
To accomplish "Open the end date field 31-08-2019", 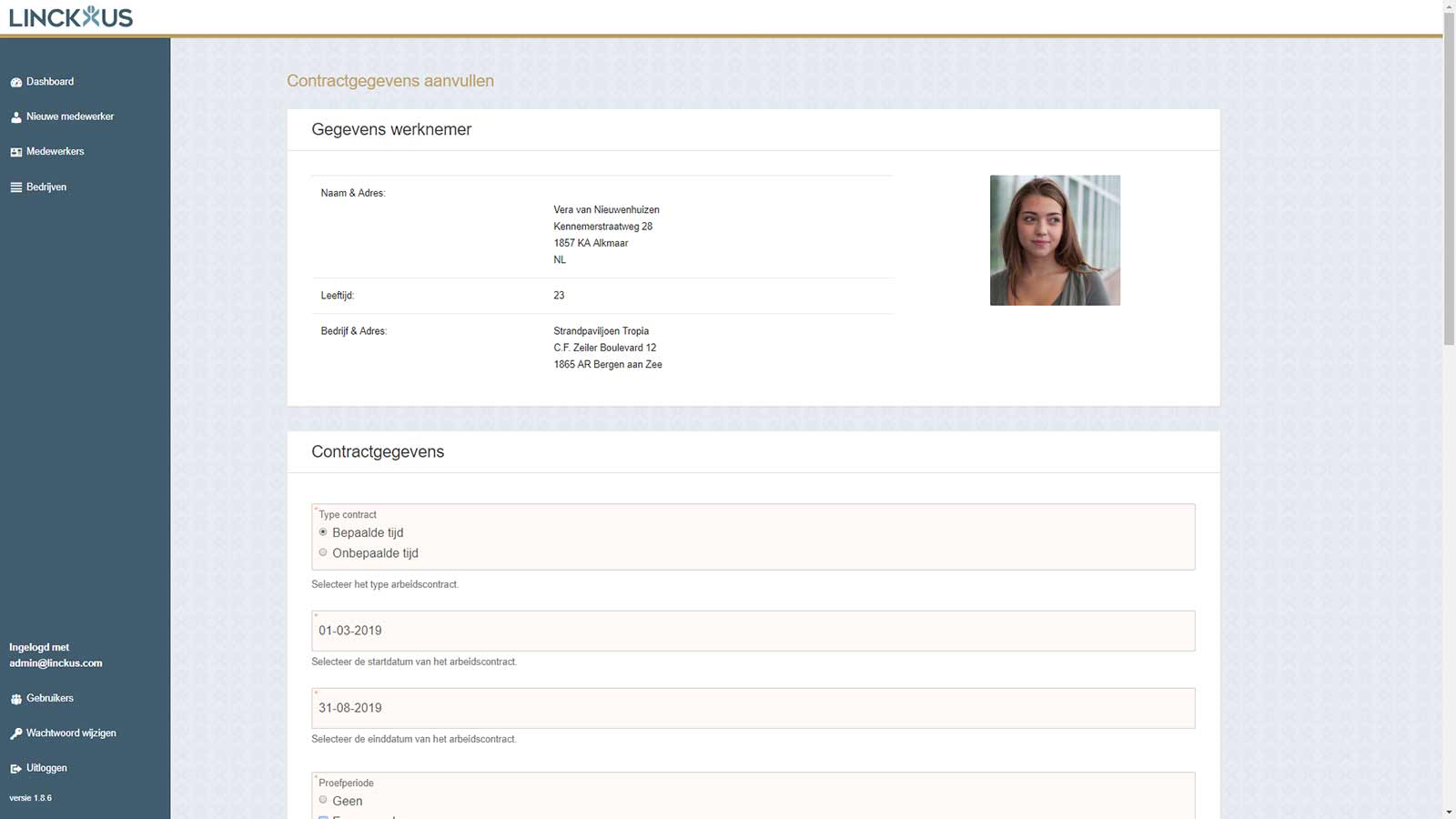I will [753, 708].
